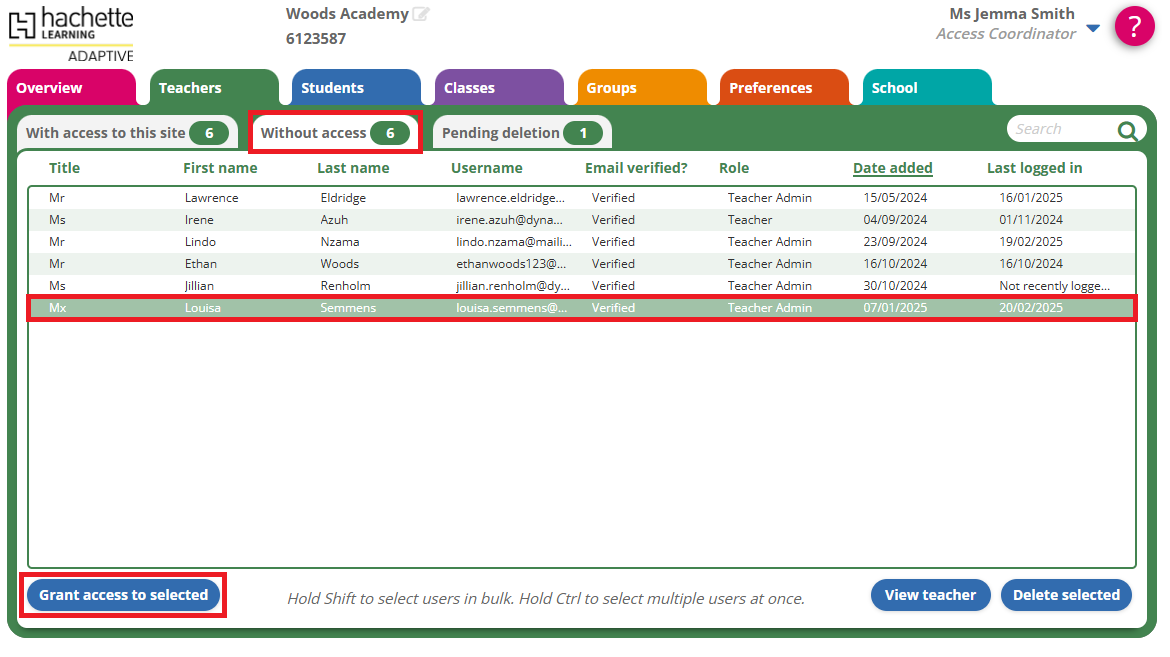Open the Classes tab

[x=469, y=88]
